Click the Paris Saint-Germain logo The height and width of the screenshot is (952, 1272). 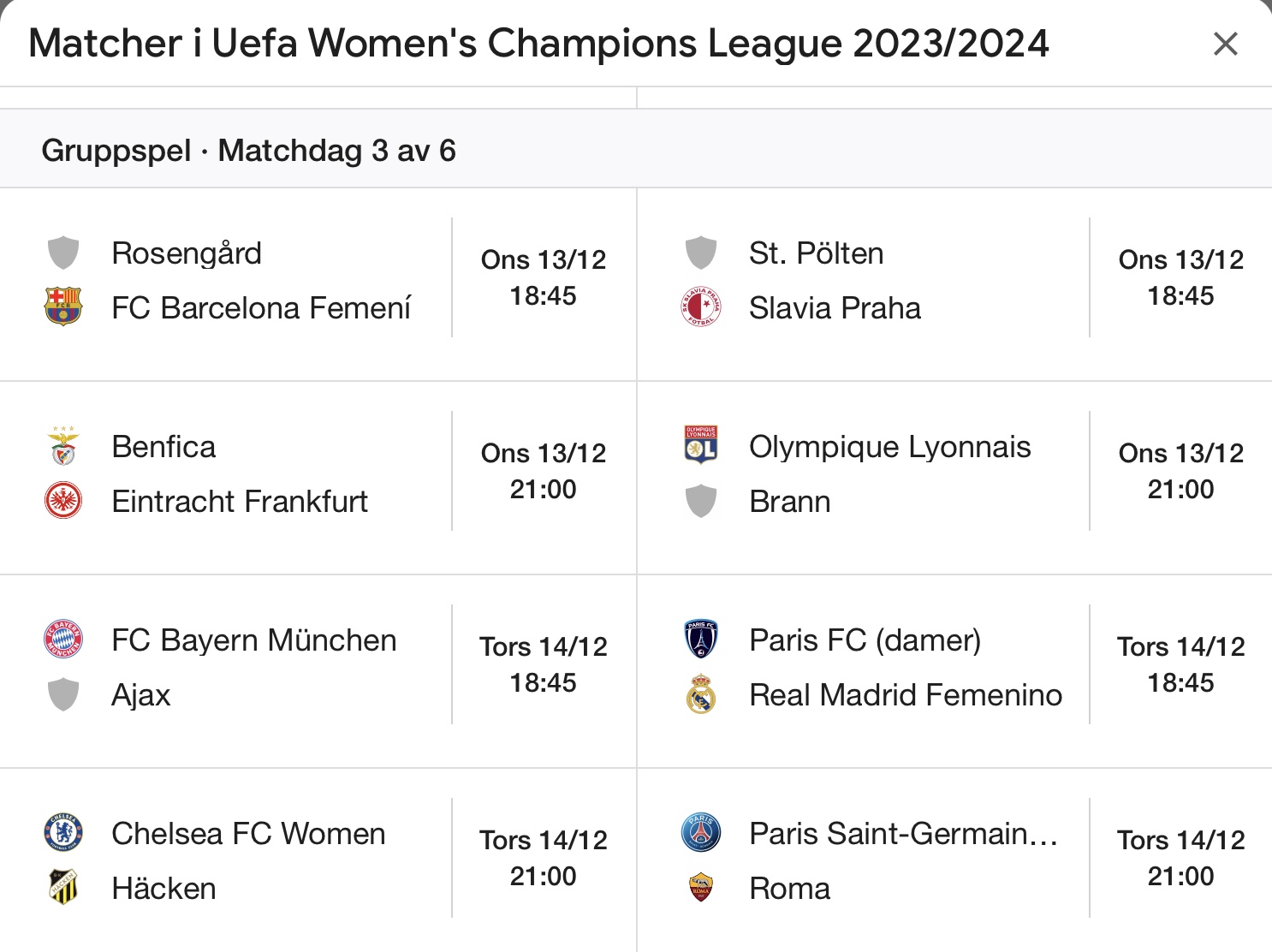click(x=701, y=833)
